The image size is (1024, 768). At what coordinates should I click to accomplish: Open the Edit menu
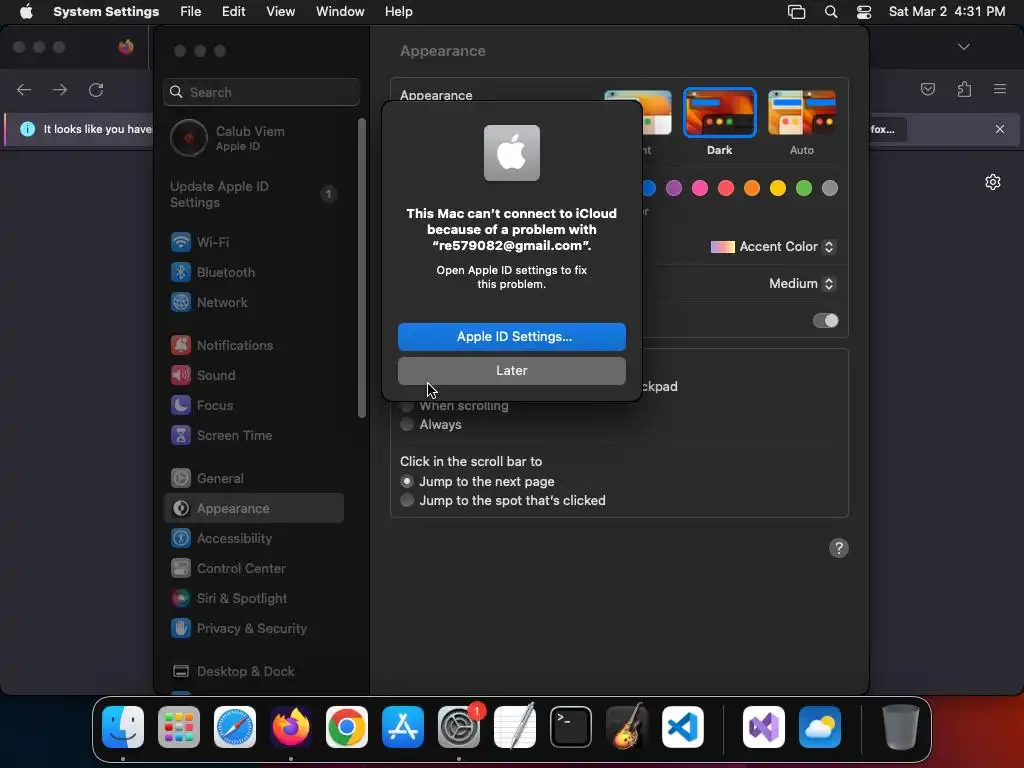pyautogui.click(x=234, y=12)
